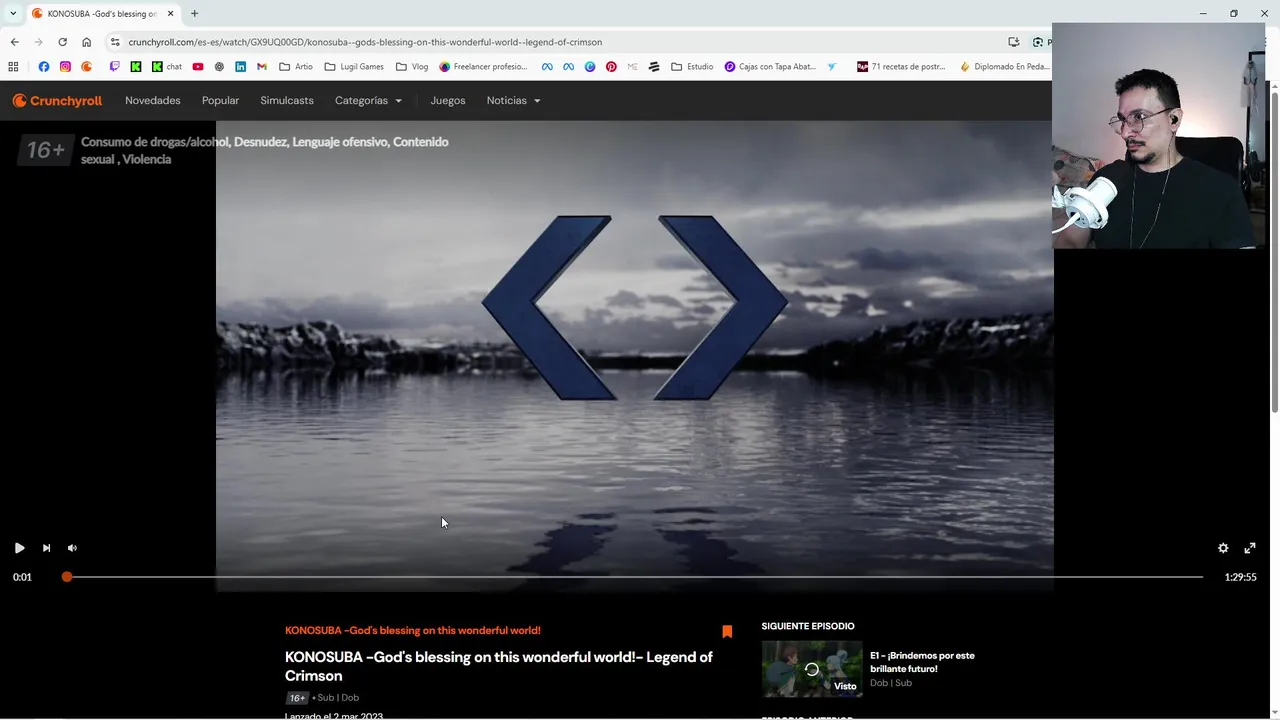Open the YouTube bookmark
Image resolution: width=1280 pixels, height=720 pixels.
(x=198, y=67)
